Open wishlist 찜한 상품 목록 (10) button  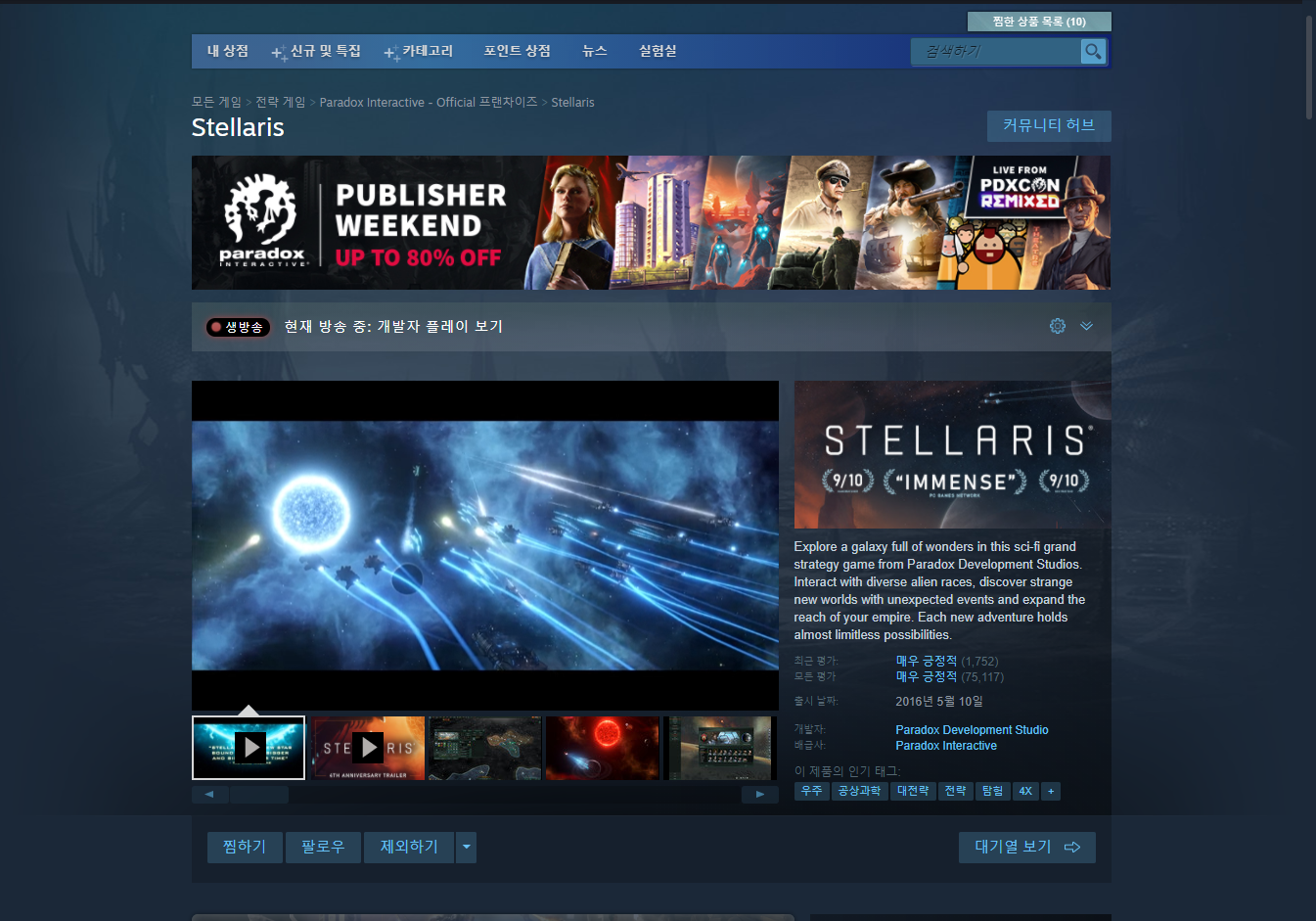(1039, 22)
